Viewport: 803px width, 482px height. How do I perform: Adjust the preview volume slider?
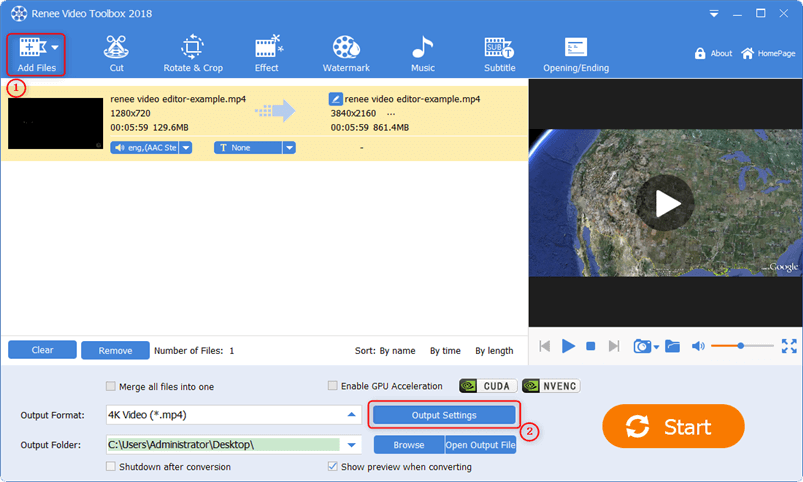coord(741,346)
